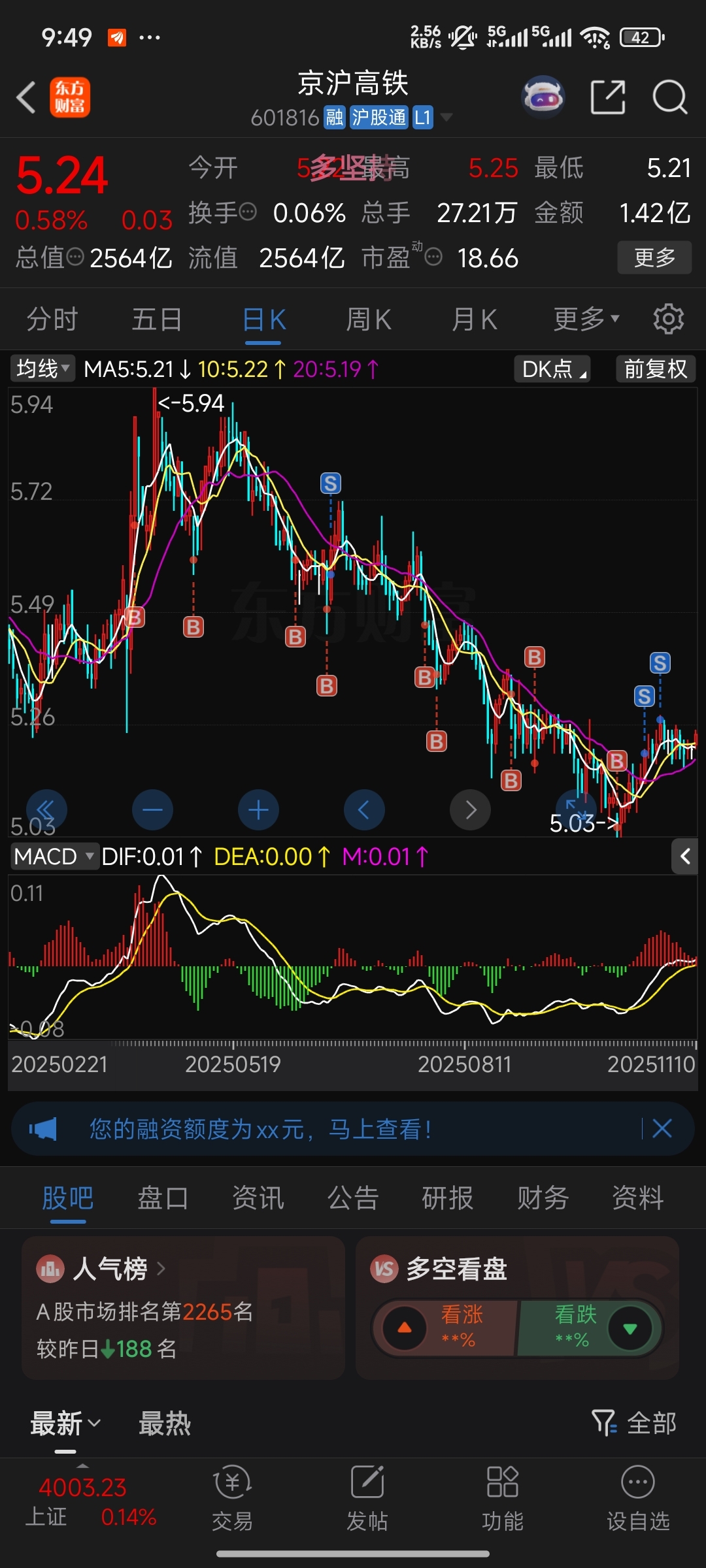Image resolution: width=706 pixels, height=1568 pixels.
Task: Switch to 月K tab
Action: click(475, 319)
